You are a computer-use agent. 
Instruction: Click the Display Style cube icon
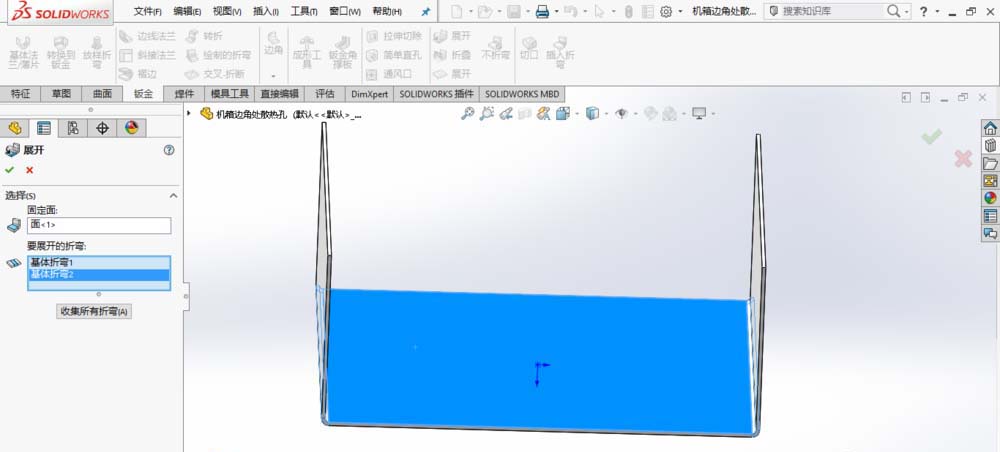592,113
